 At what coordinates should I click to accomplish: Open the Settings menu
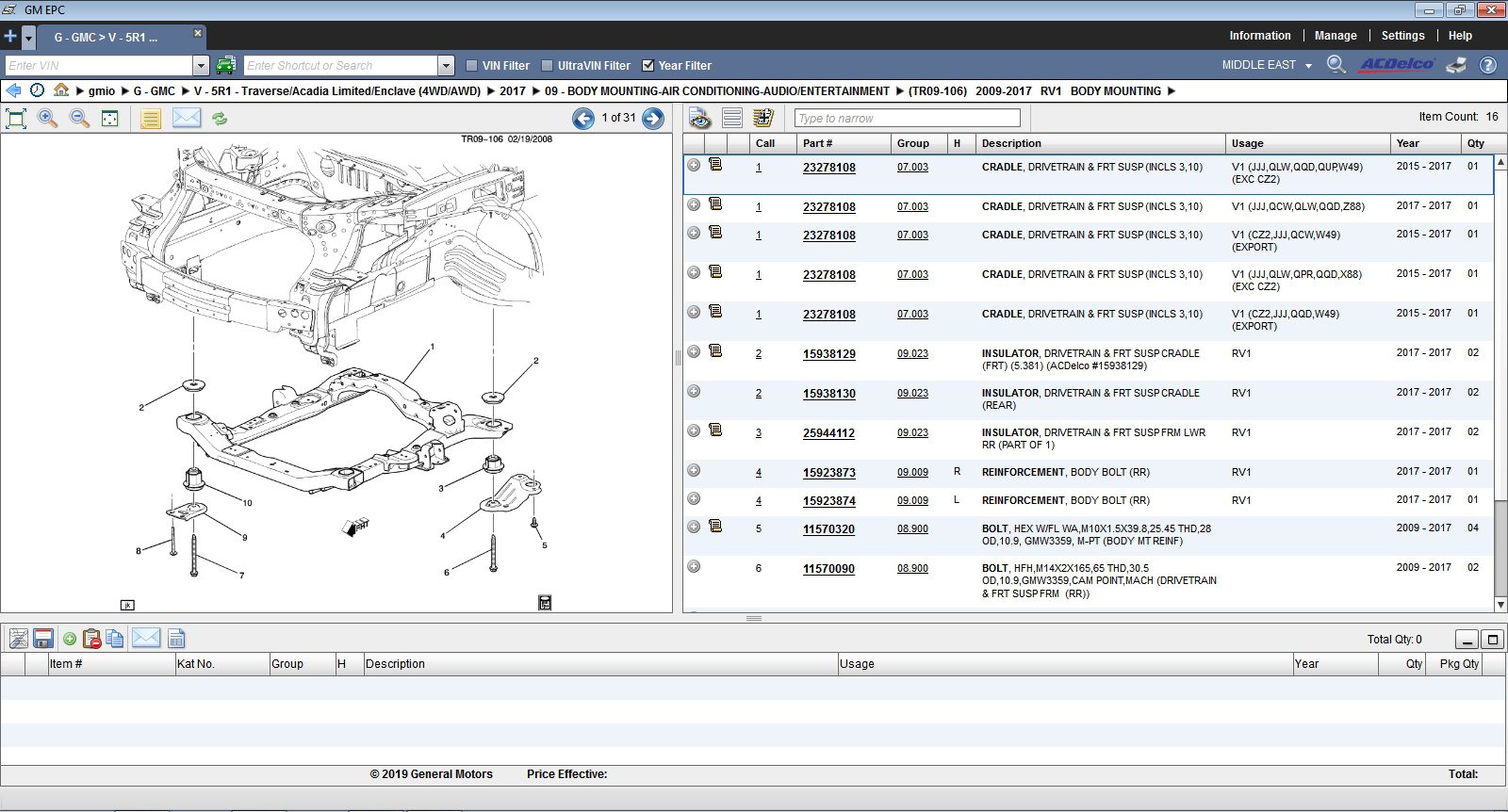tap(1402, 36)
